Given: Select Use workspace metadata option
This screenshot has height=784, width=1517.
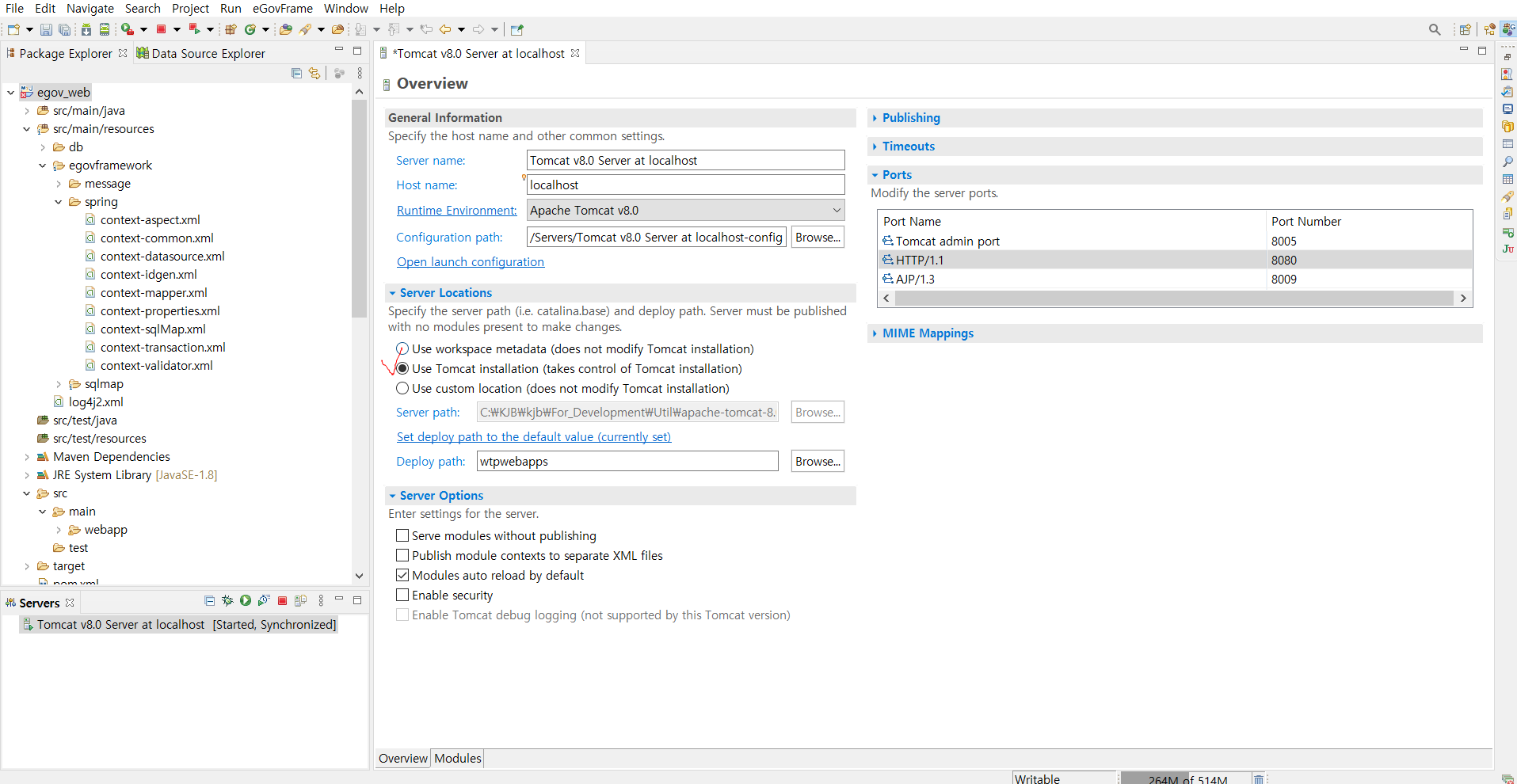Looking at the screenshot, I should [402, 348].
